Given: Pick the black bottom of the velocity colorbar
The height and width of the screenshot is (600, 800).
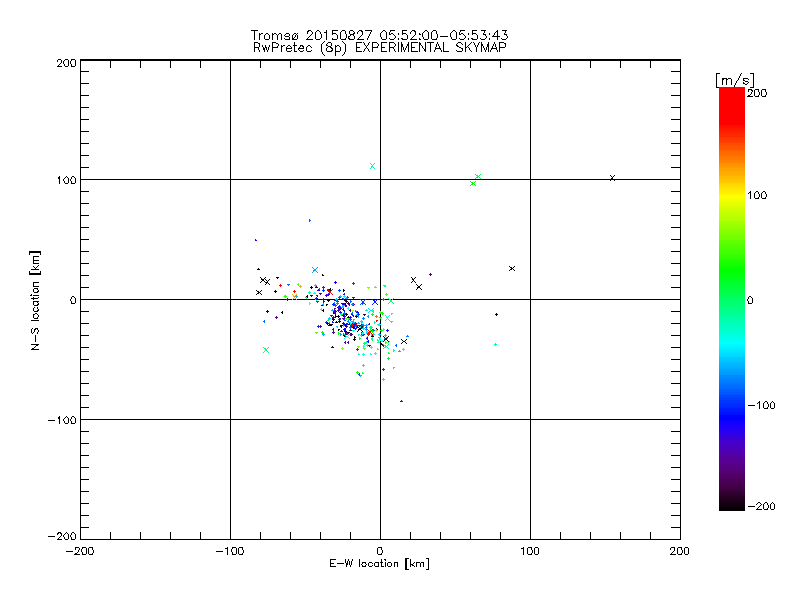Looking at the screenshot, I should pos(732,503).
